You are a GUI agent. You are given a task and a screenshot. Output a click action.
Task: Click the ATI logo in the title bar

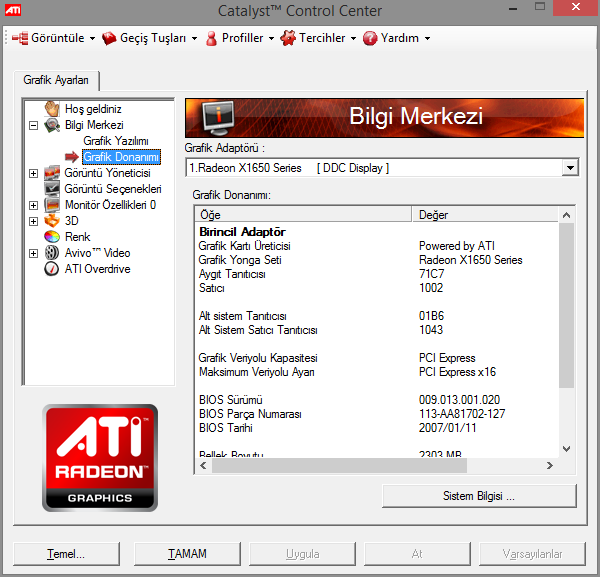tap(13, 10)
